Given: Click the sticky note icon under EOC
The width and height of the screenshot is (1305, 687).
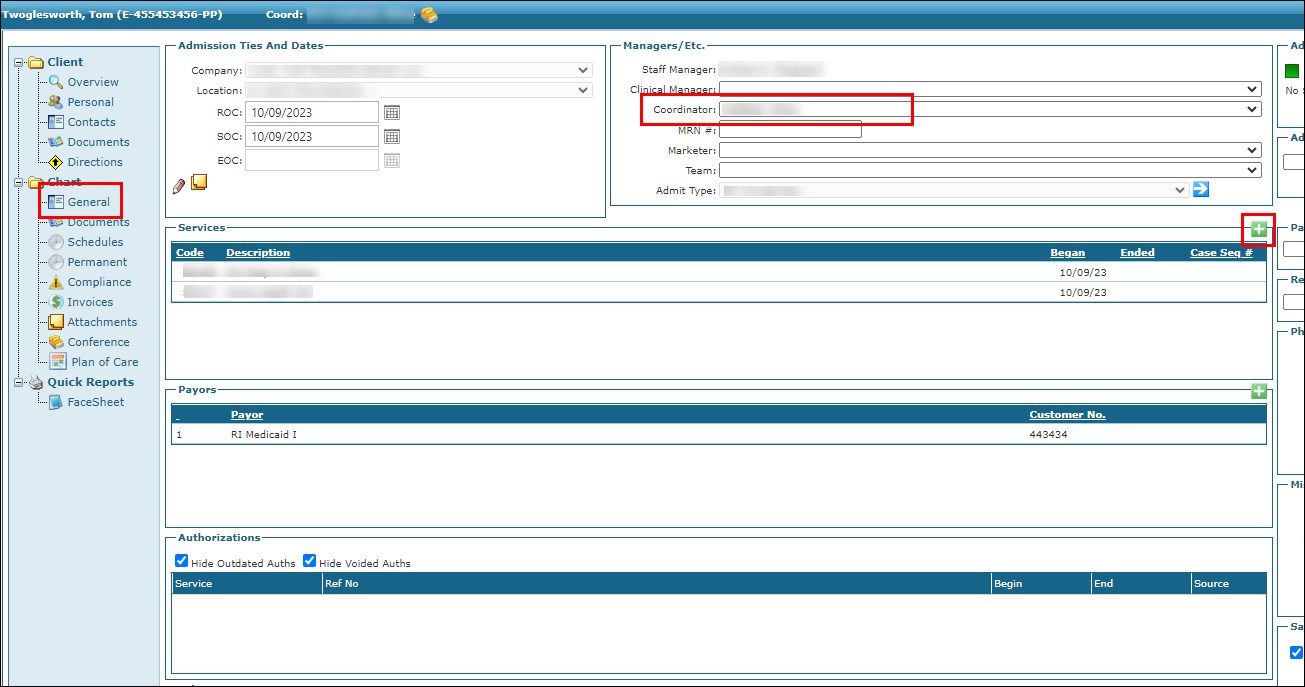Looking at the screenshot, I should (x=199, y=182).
